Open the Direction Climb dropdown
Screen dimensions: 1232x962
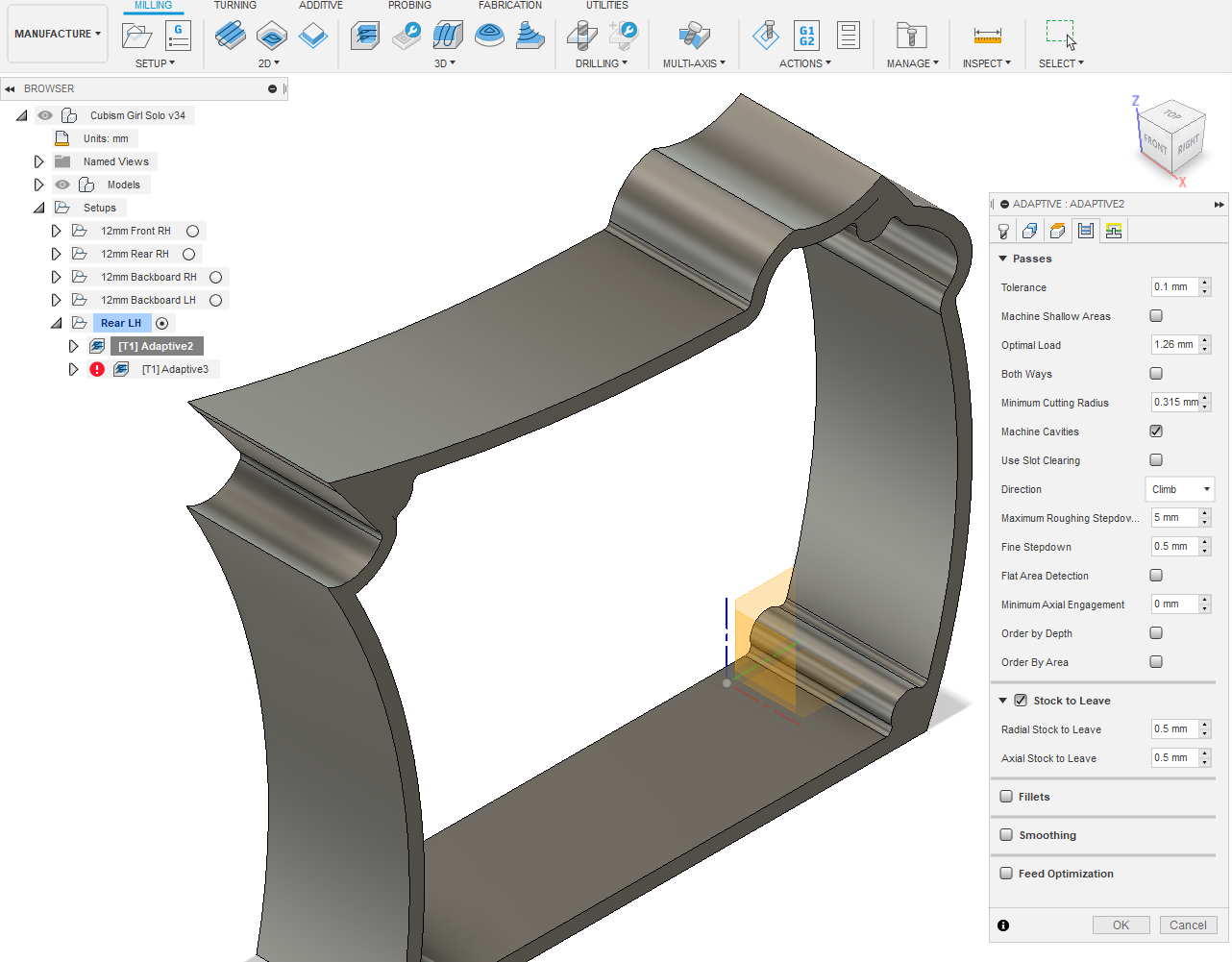coord(1180,488)
